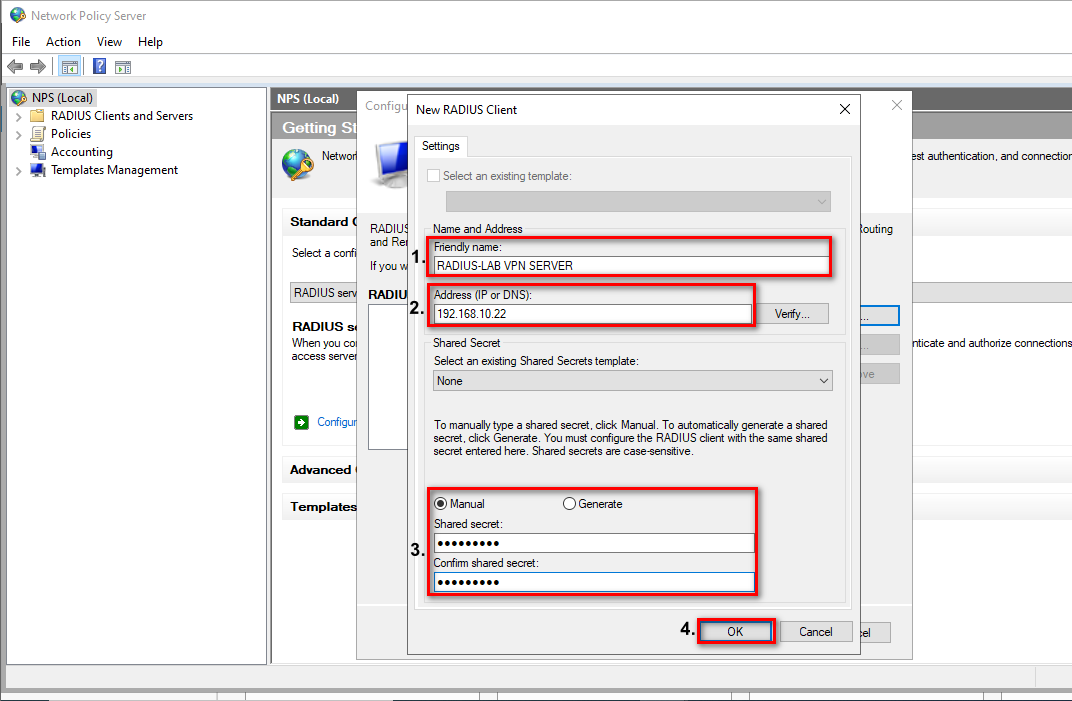Select the Manual radio button
Viewport: 1072px width, 701px height.
coord(441,504)
